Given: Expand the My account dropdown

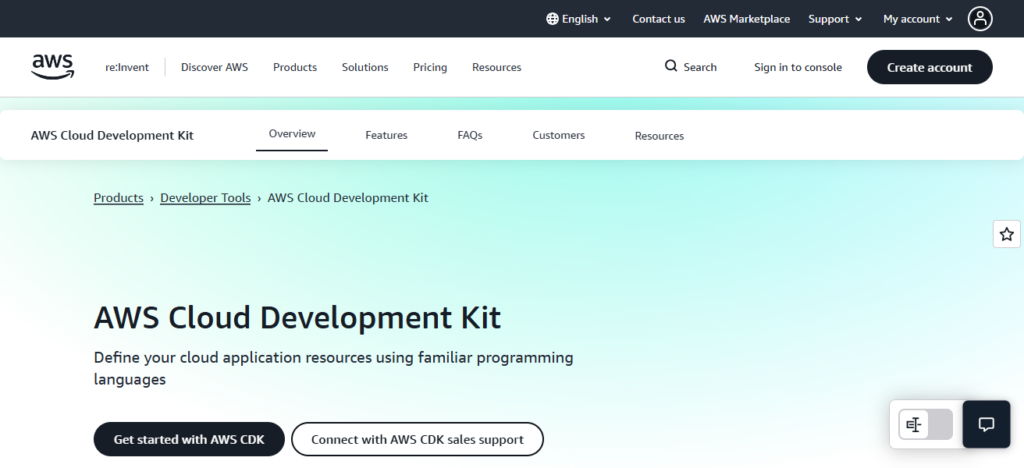Looking at the screenshot, I should point(918,19).
